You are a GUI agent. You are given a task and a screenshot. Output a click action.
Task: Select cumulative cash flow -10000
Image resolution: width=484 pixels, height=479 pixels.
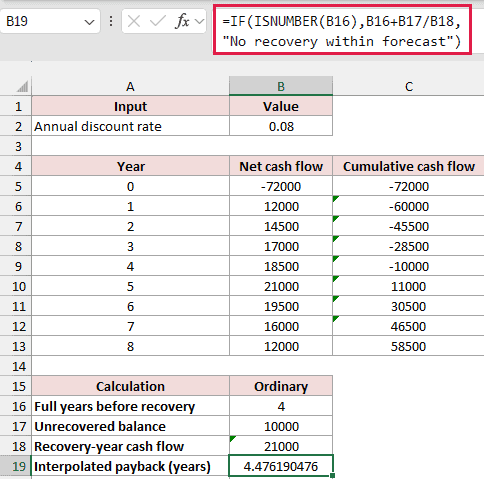[x=408, y=266]
